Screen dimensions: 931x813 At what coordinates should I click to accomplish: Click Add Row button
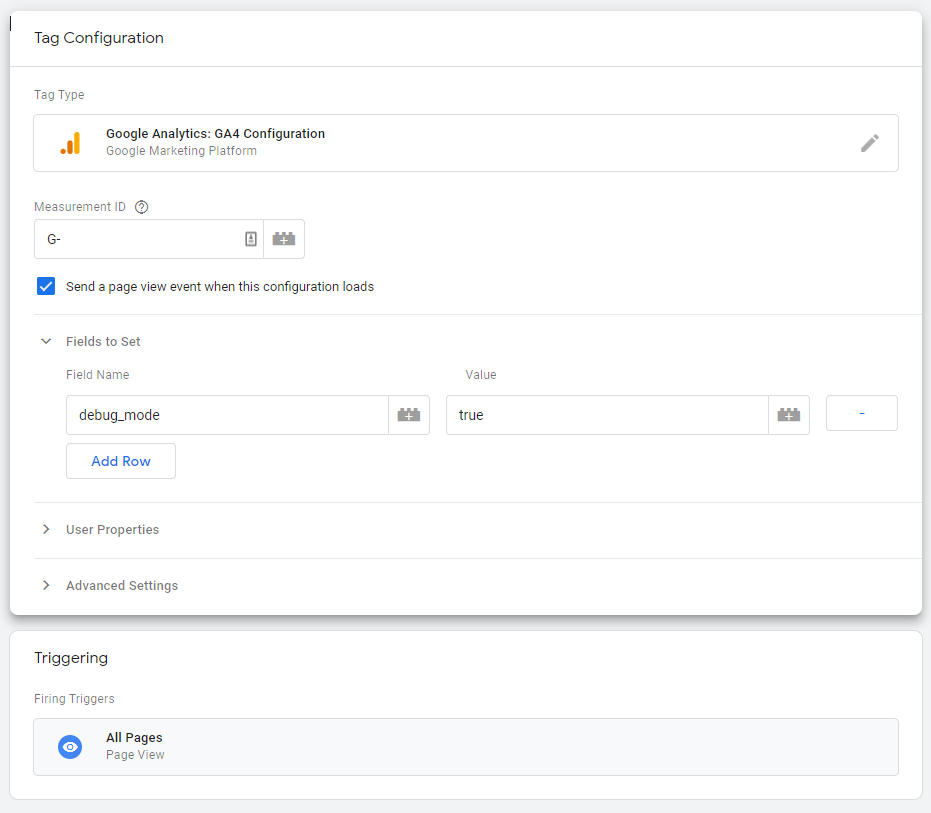tap(121, 461)
